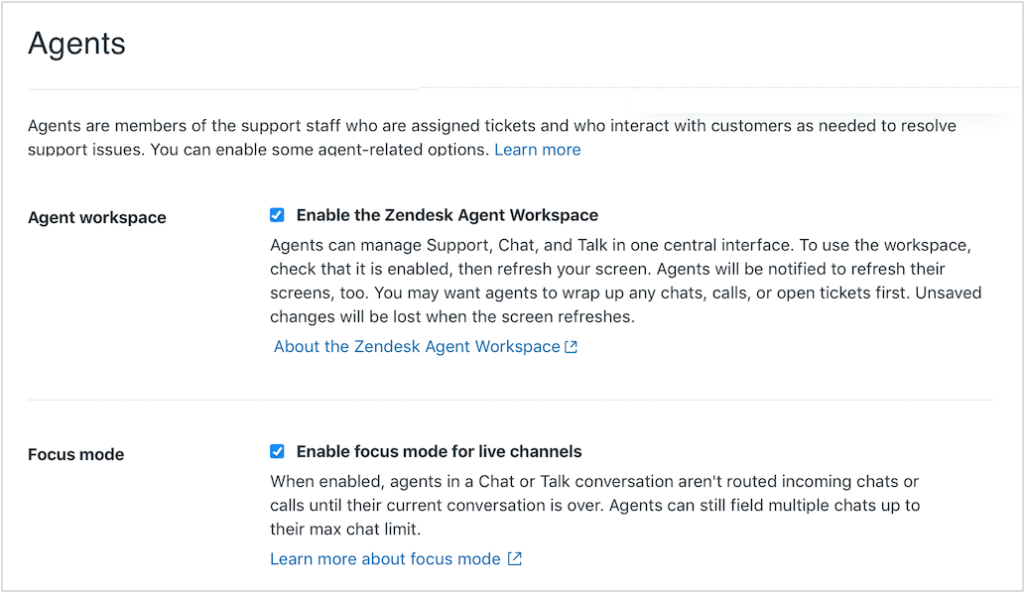
Task: Click the external-link icon after Learn more about focus mode
Action: pos(515,559)
